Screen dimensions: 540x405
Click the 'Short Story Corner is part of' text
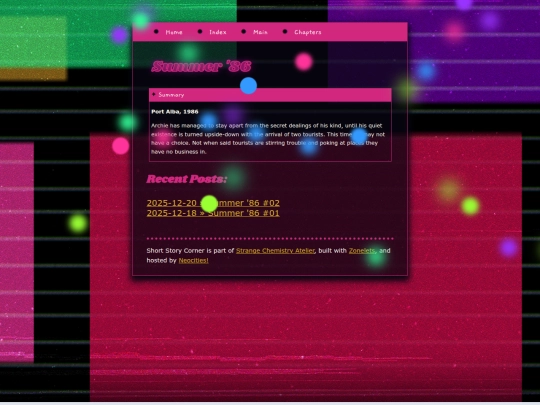pyautogui.click(x=190, y=251)
